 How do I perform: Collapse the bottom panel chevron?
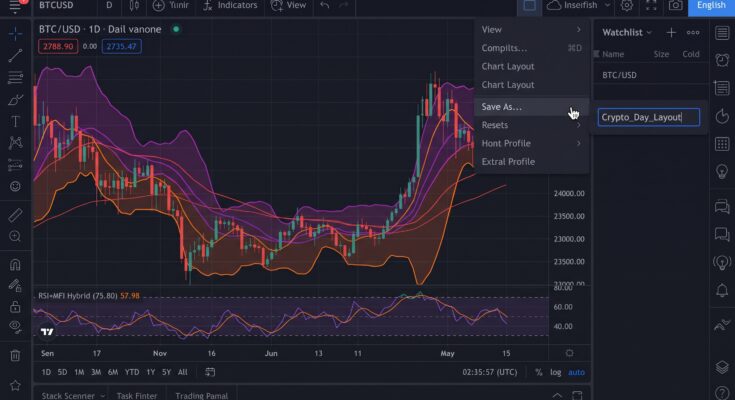557,395
